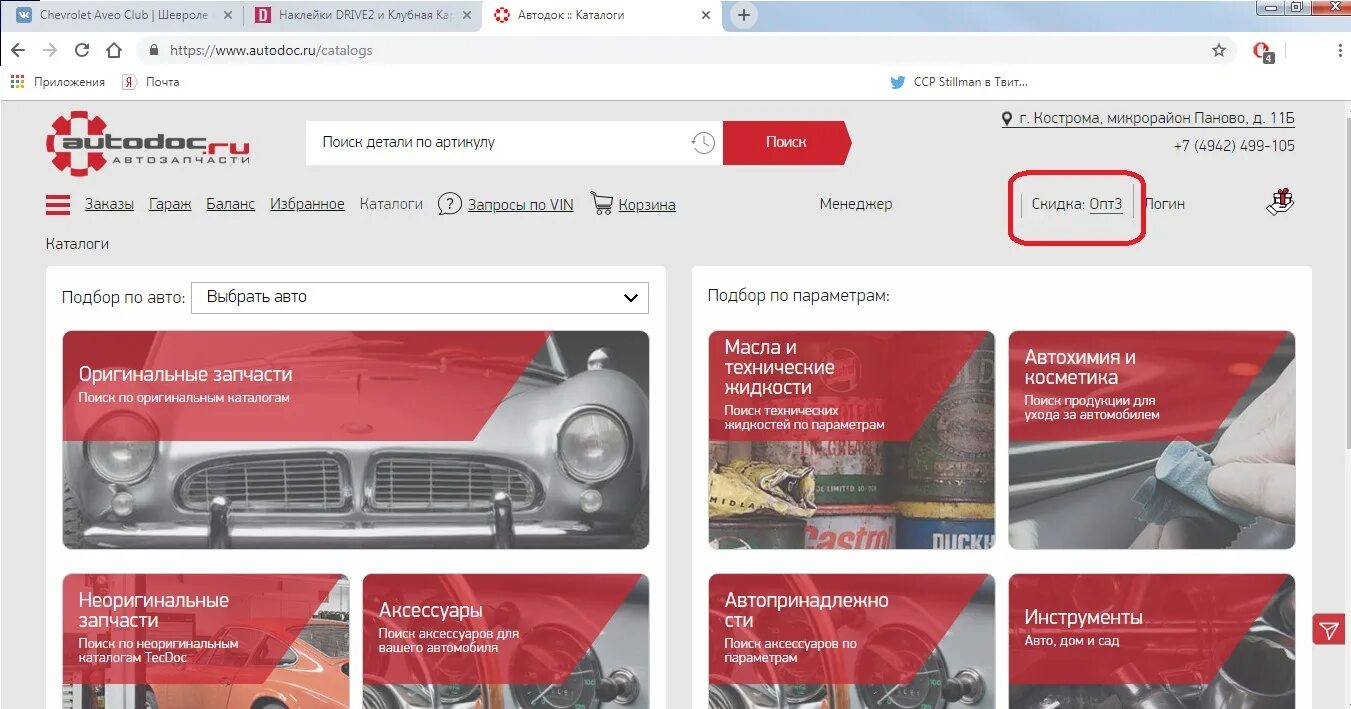Click the shopping cart icon
Screen dimensions: 1351x709
click(602, 204)
